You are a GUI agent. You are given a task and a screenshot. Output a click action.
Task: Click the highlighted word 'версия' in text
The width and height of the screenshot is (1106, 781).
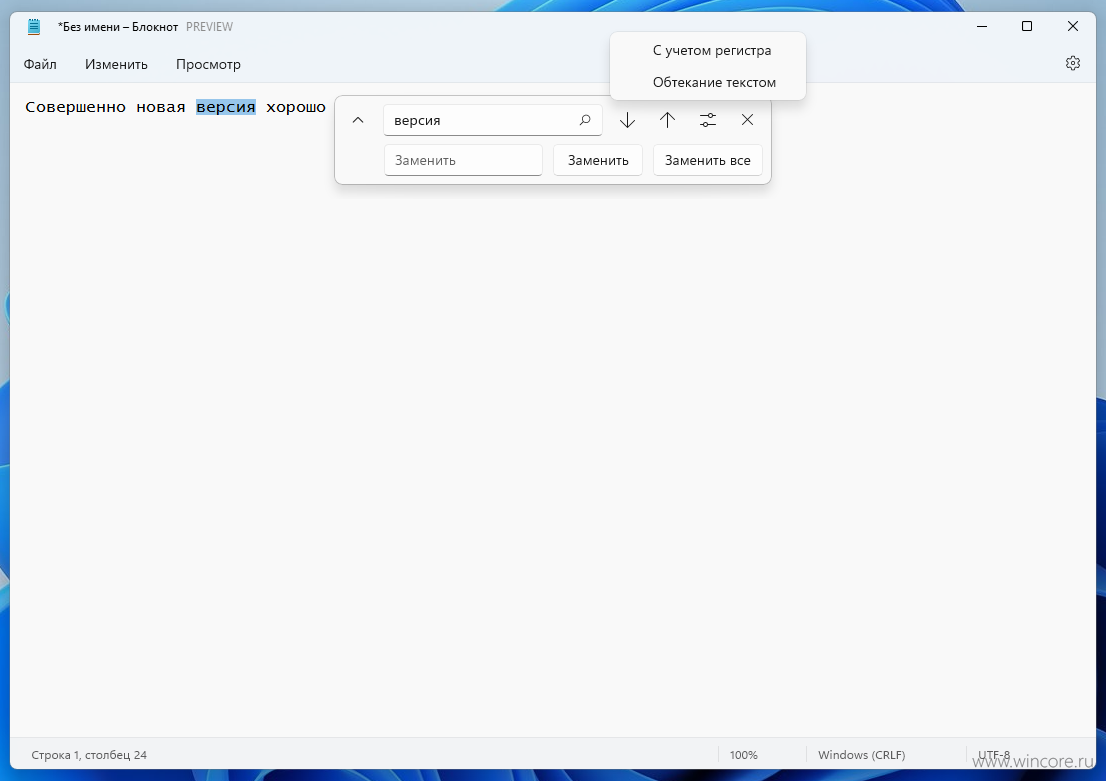[x=226, y=107]
